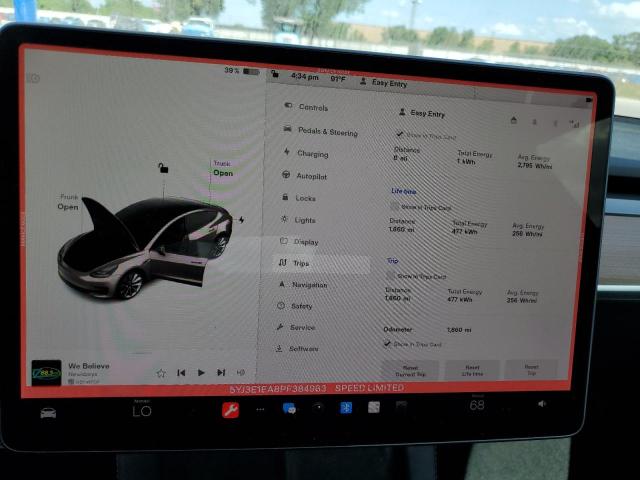Viewport: 640px width, 480px height.
Task: Tap the Reset Current Trip button
Action: click(x=410, y=371)
